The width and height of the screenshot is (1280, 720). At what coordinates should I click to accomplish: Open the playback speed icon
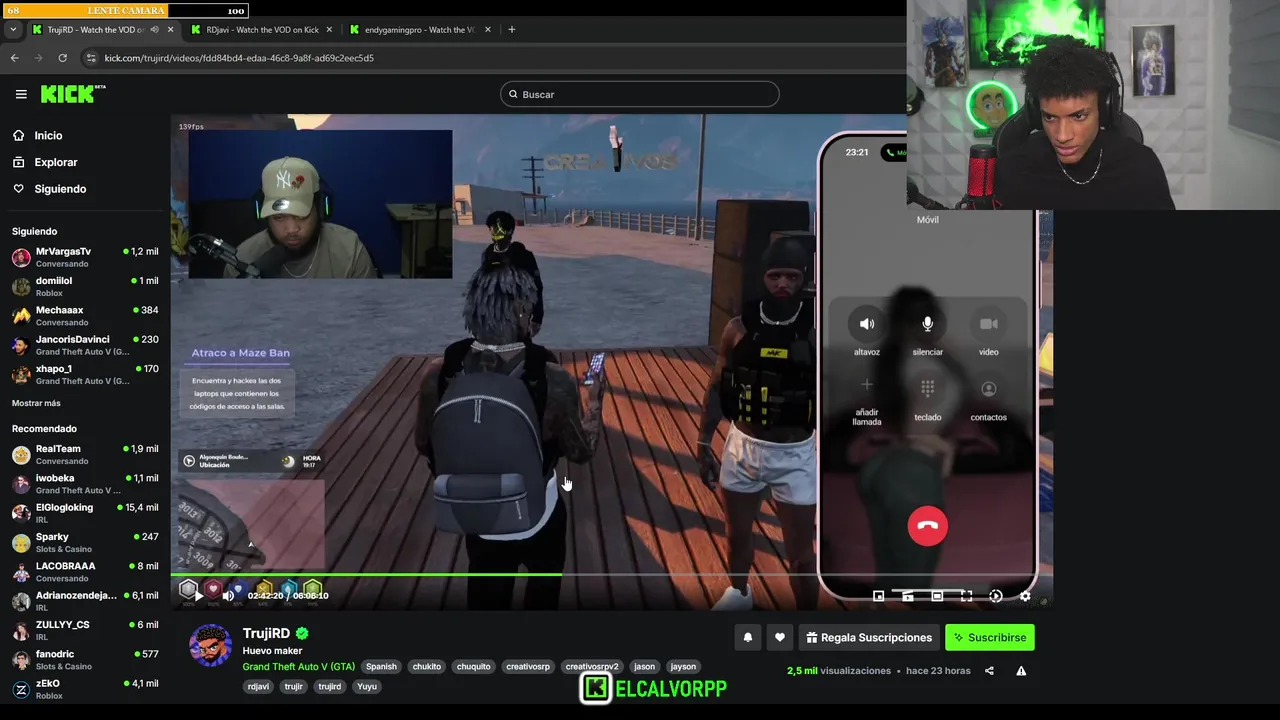tap(996, 596)
